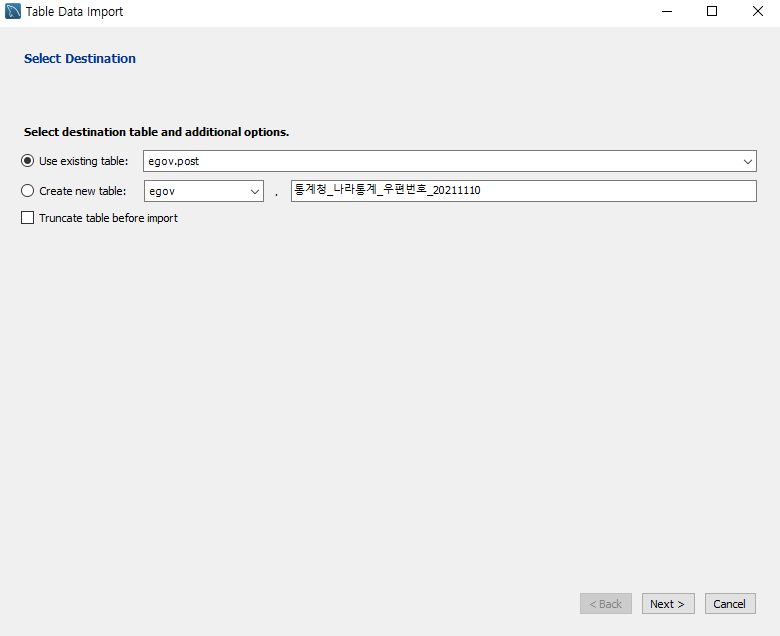The width and height of the screenshot is (780, 636).
Task: Maximize the Table Data Import window
Action: 712,11
